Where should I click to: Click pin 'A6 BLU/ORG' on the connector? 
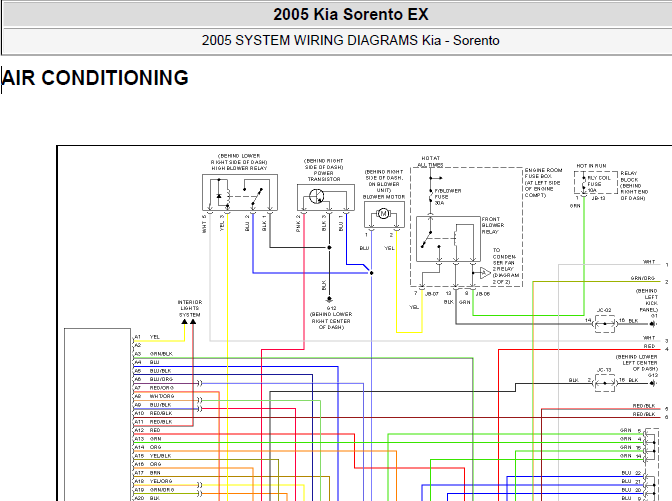pyautogui.click(x=153, y=379)
